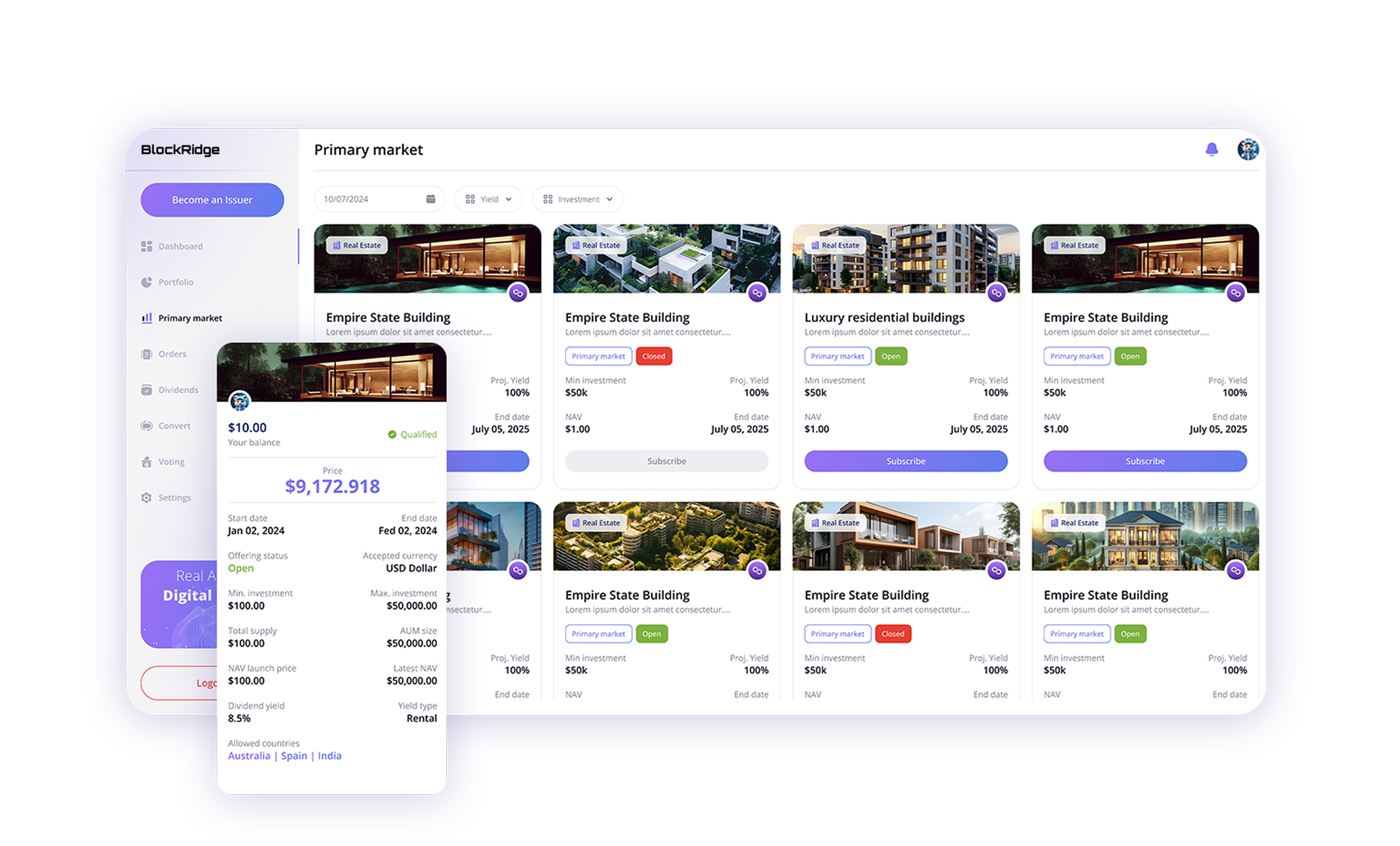Click the notification bell icon
The height and width of the screenshot is (846, 1400).
(x=1211, y=149)
